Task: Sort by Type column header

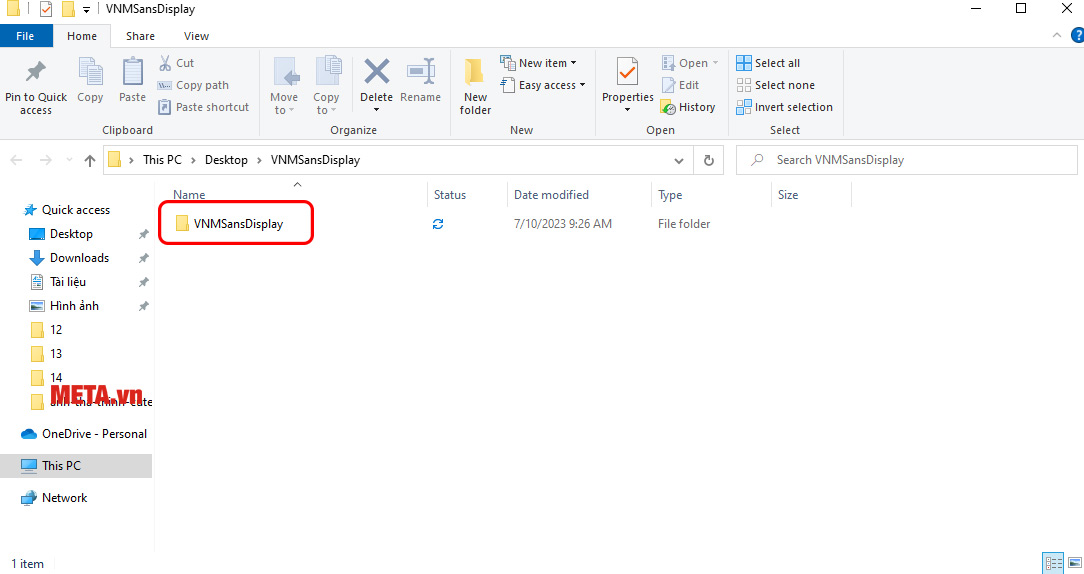Action: point(670,195)
